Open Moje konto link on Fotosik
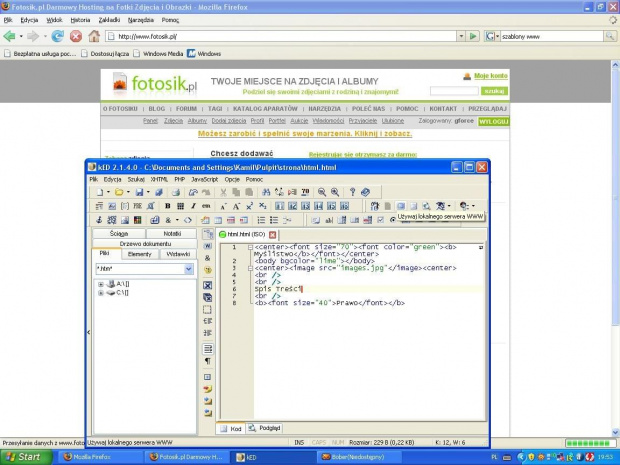 pyautogui.click(x=491, y=76)
